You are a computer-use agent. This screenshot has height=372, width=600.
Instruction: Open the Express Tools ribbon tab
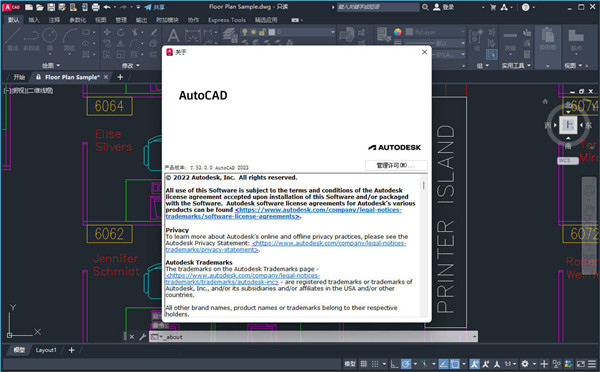click(x=227, y=20)
